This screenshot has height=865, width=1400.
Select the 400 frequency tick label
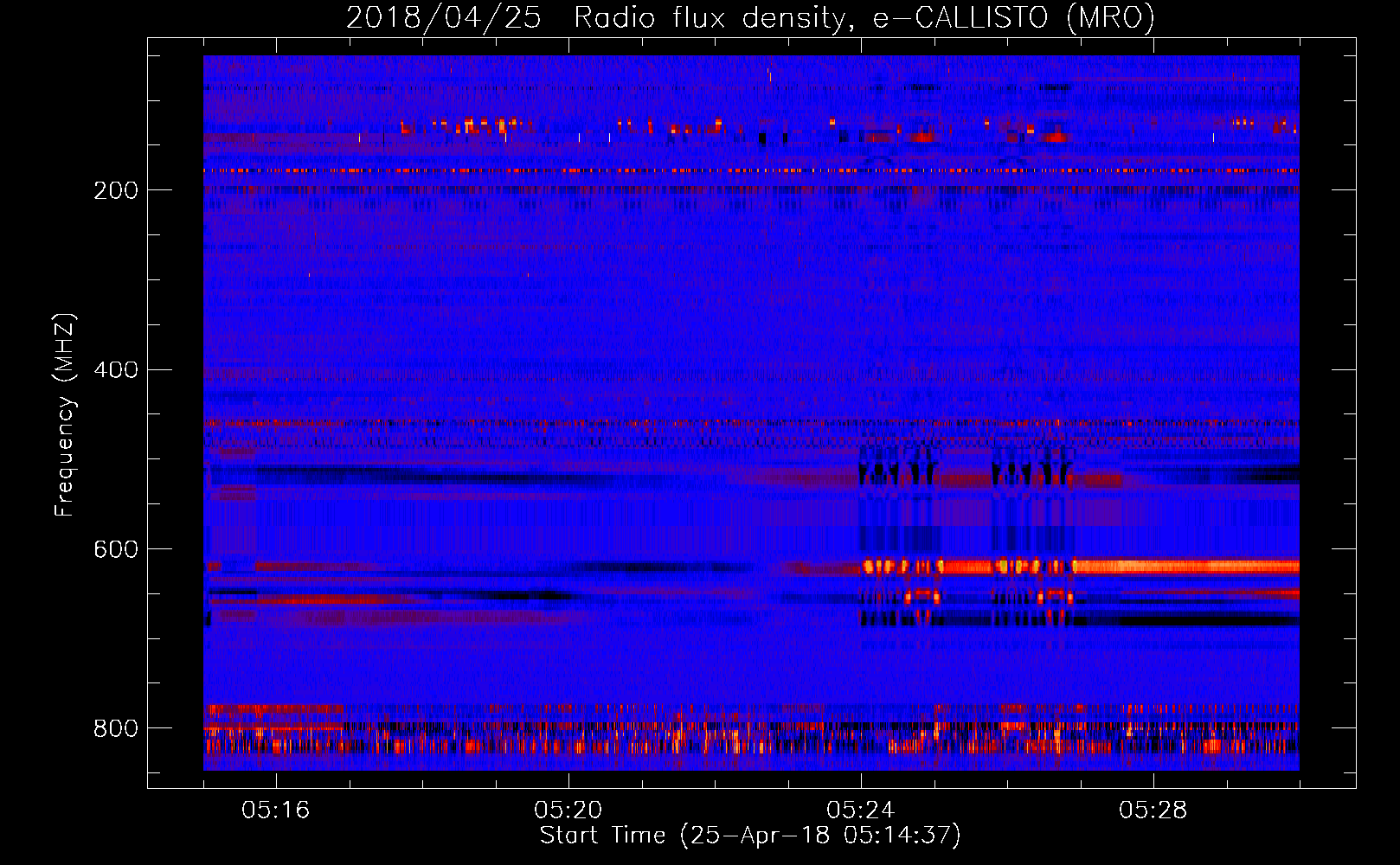point(116,370)
